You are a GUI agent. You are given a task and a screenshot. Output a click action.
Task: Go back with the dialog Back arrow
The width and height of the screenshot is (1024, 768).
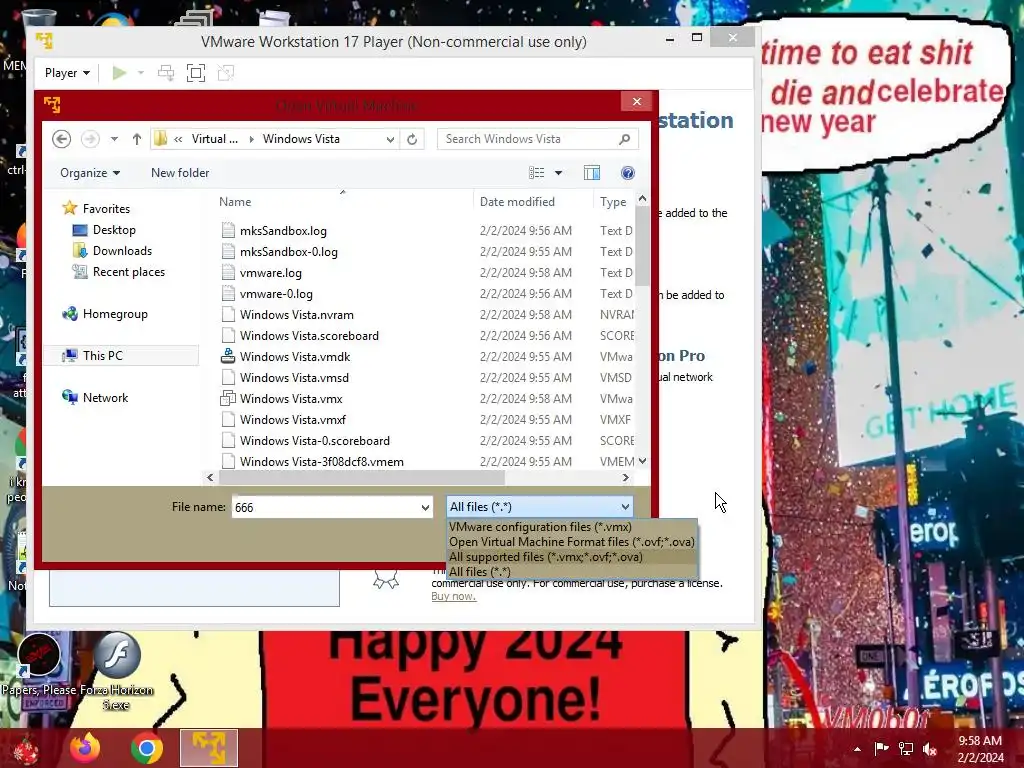61,139
